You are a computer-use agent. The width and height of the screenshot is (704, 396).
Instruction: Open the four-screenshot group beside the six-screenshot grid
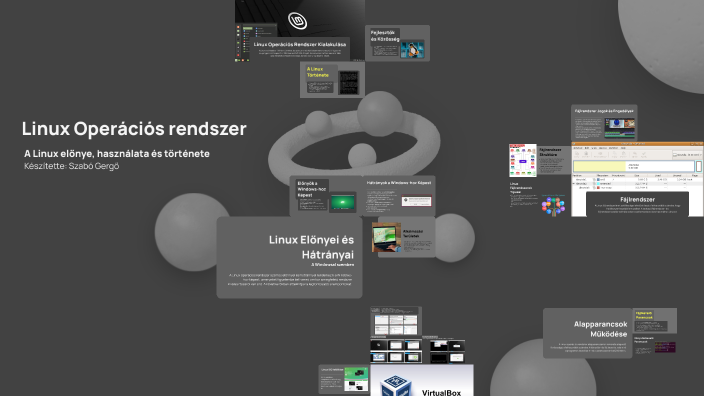click(448, 351)
